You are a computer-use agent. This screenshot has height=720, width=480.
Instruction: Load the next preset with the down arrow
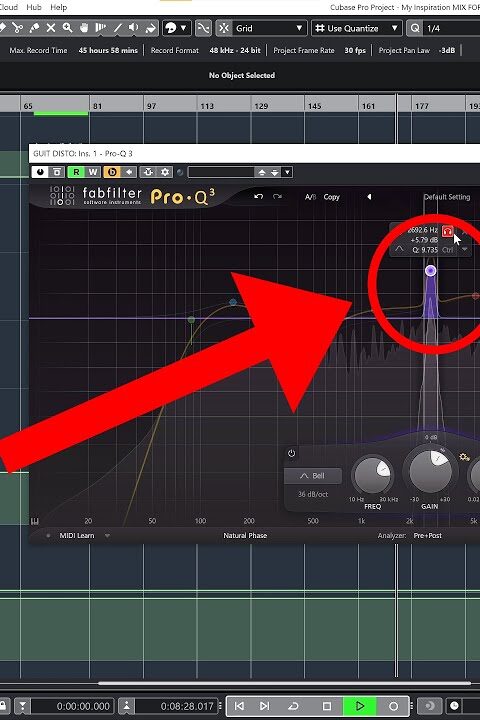(275, 172)
